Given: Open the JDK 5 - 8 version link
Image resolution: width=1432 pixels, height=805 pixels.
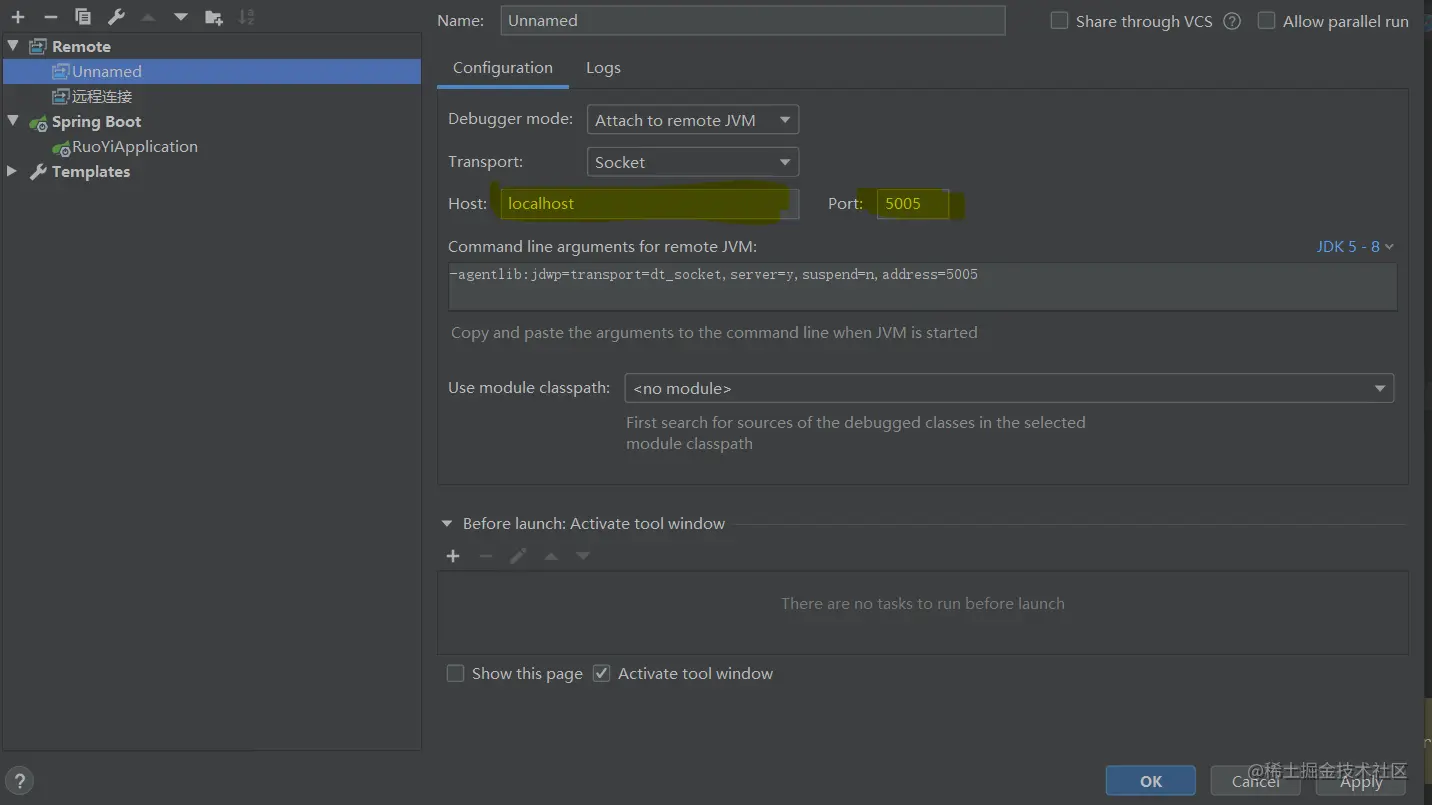Looking at the screenshot, I should click(1354, 246).
